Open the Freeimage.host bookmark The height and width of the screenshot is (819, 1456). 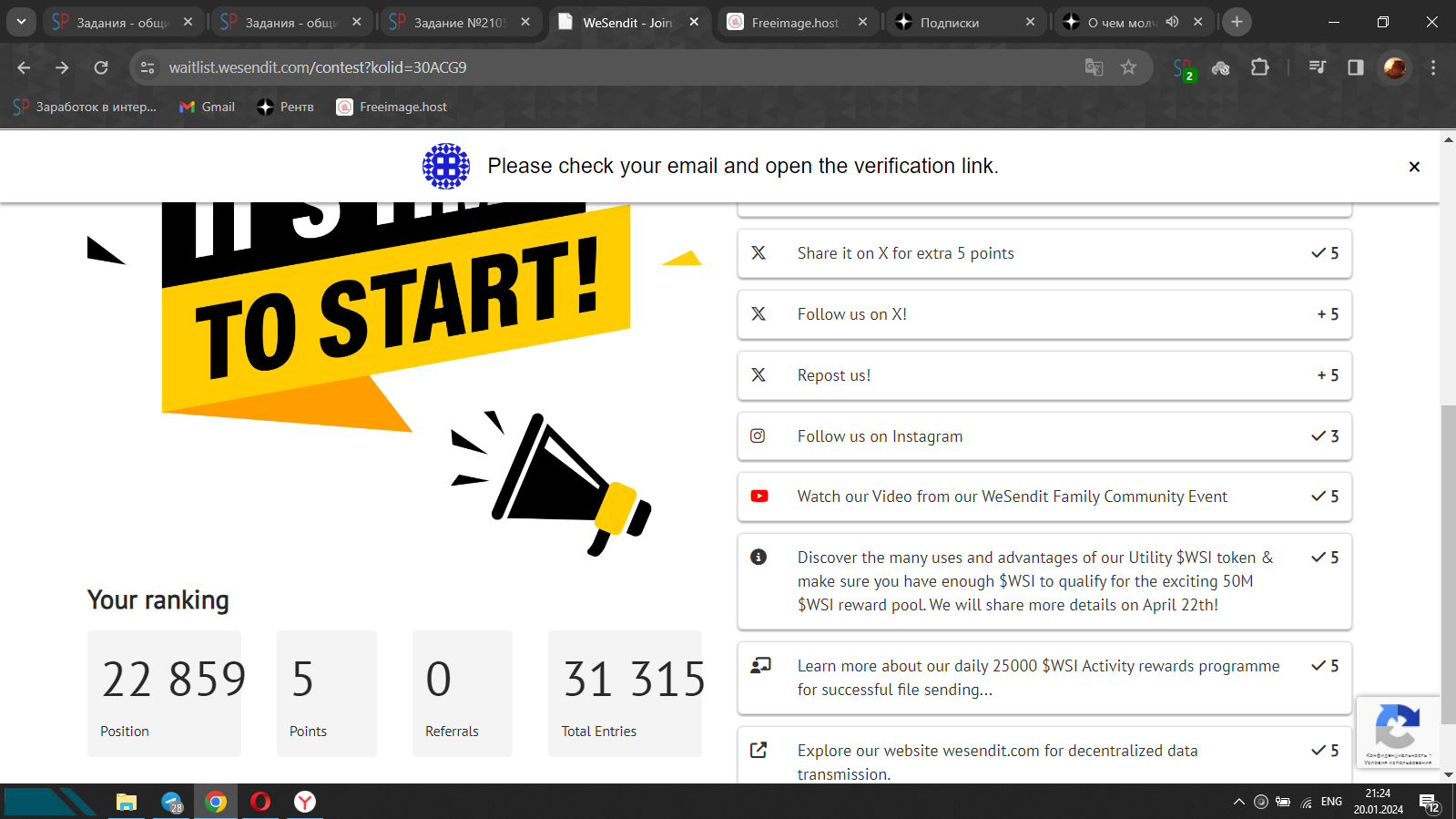392,107
